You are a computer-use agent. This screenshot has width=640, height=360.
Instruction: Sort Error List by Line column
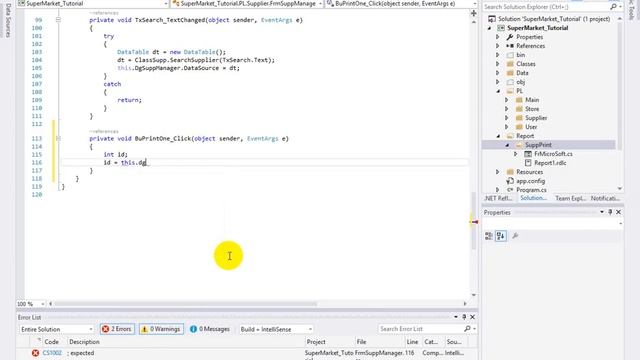click(x=412, y=342)
